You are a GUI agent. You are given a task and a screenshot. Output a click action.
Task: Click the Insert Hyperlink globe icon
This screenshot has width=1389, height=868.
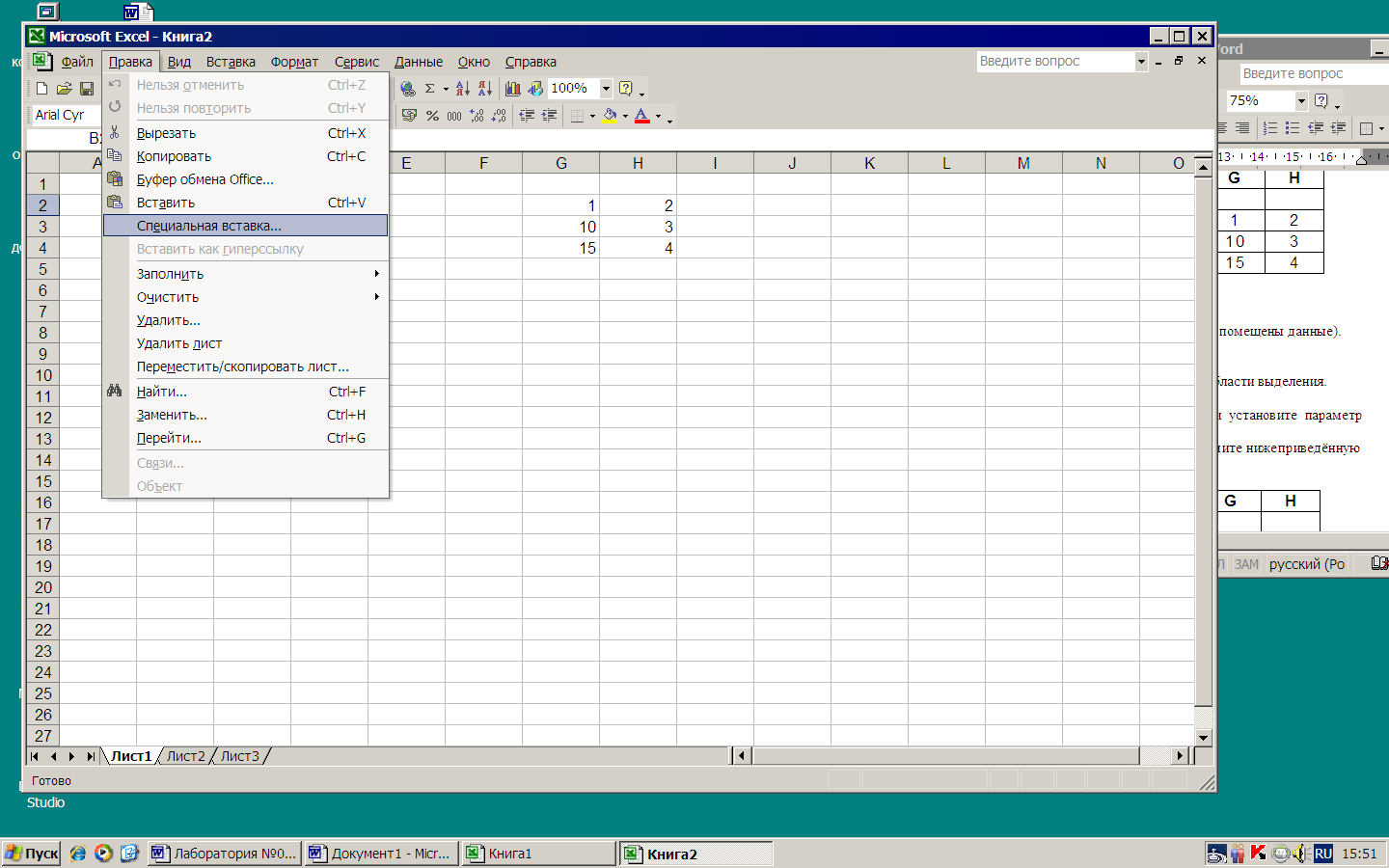point(408,89)
